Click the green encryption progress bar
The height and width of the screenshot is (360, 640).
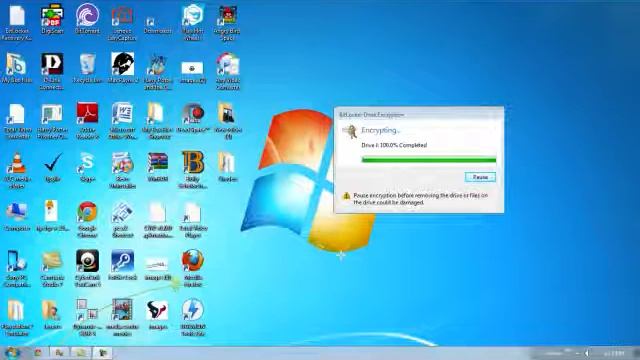pyautogui.click(x=429, y=160)
